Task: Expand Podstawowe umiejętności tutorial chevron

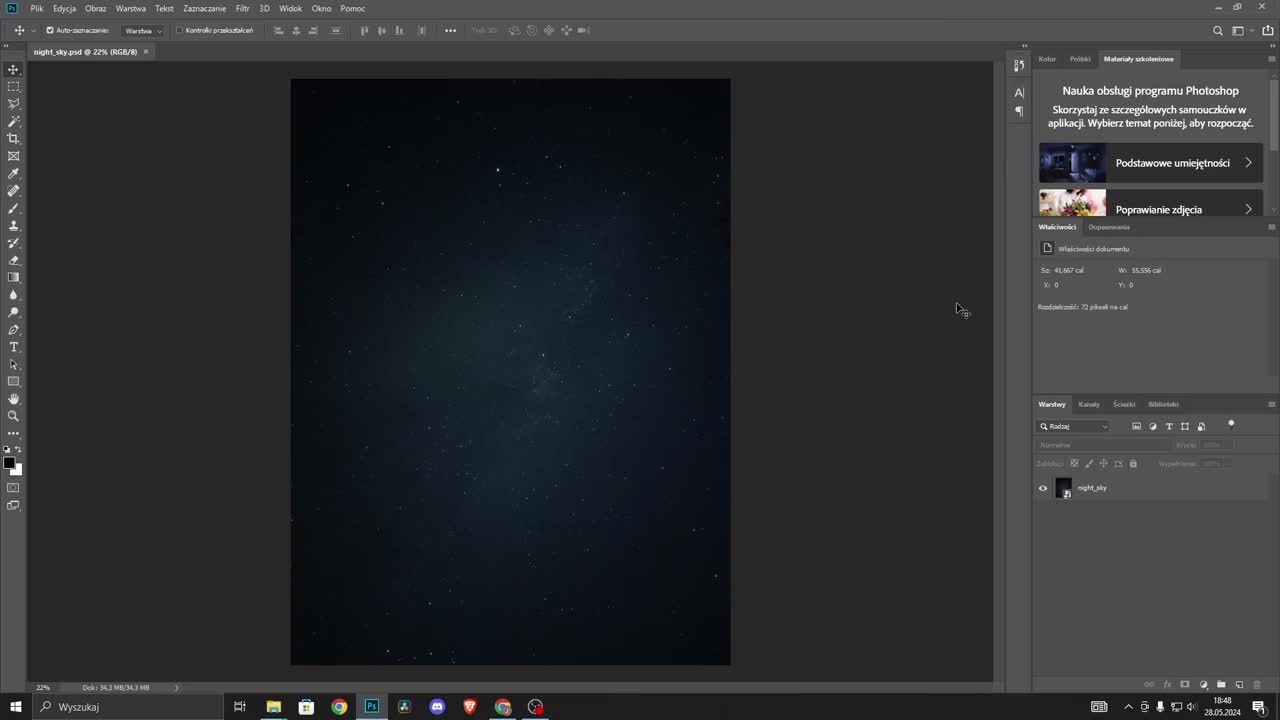Action: pyautogui.click(x=1248, y=162)
